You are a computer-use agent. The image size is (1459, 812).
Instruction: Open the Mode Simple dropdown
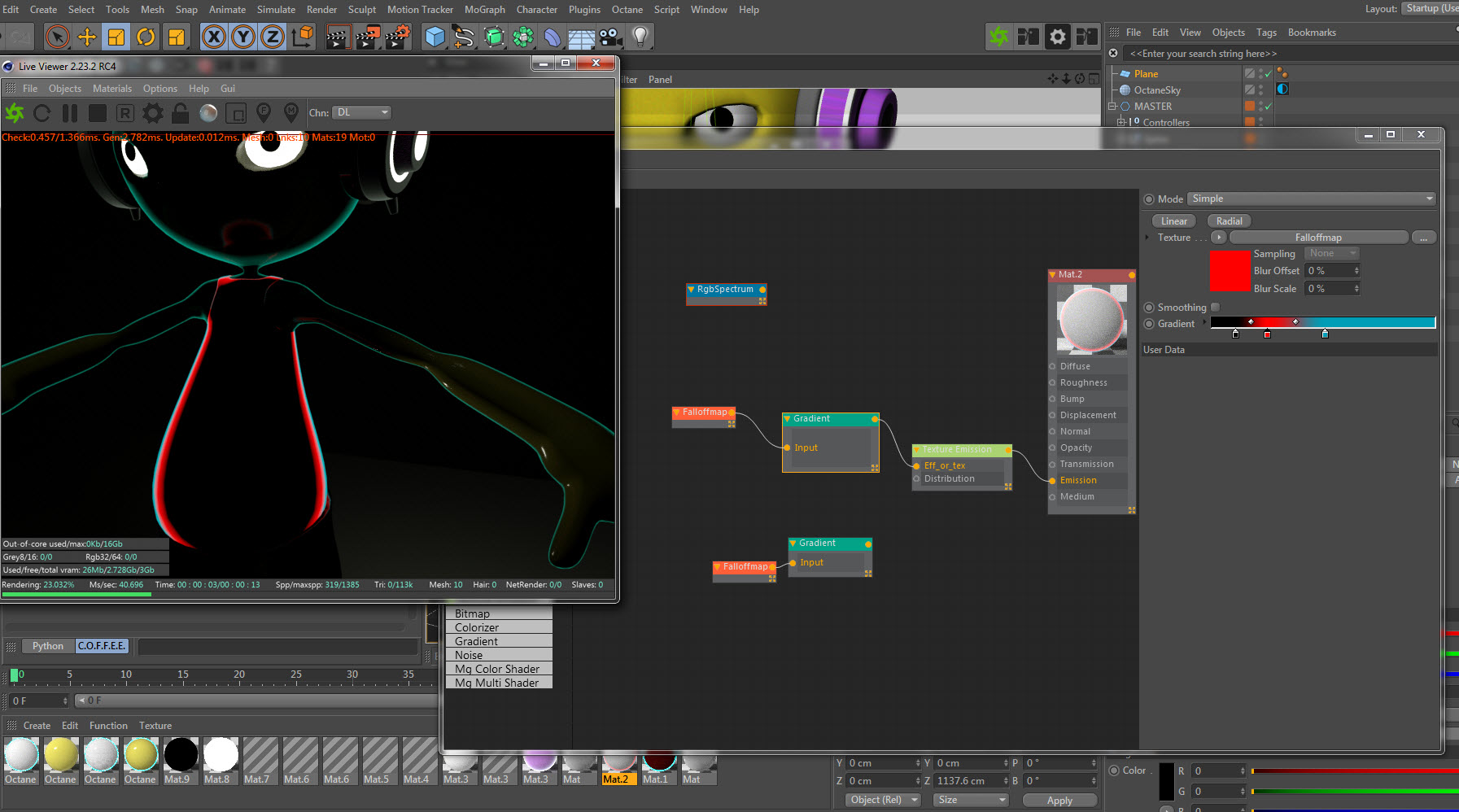click(1311, 199)
